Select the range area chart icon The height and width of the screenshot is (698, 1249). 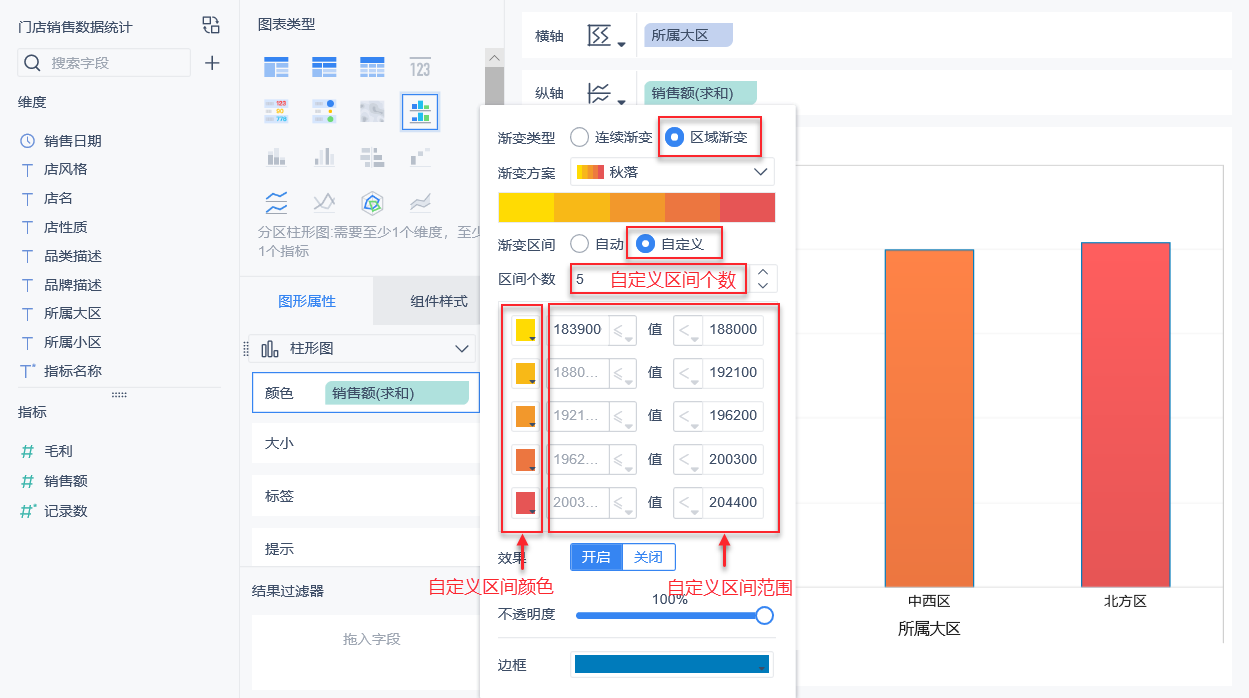[420, 203]
